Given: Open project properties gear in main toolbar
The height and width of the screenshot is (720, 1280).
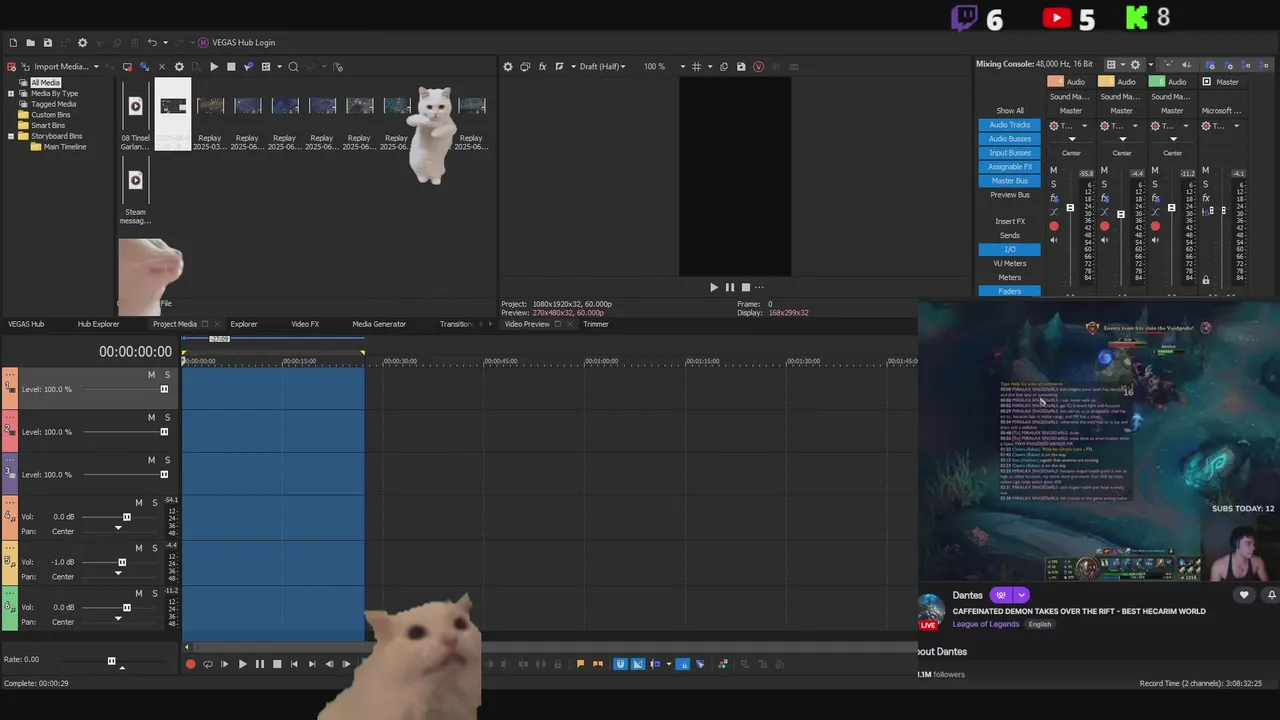Looking at the screenshot, I should tap(83, 43).
